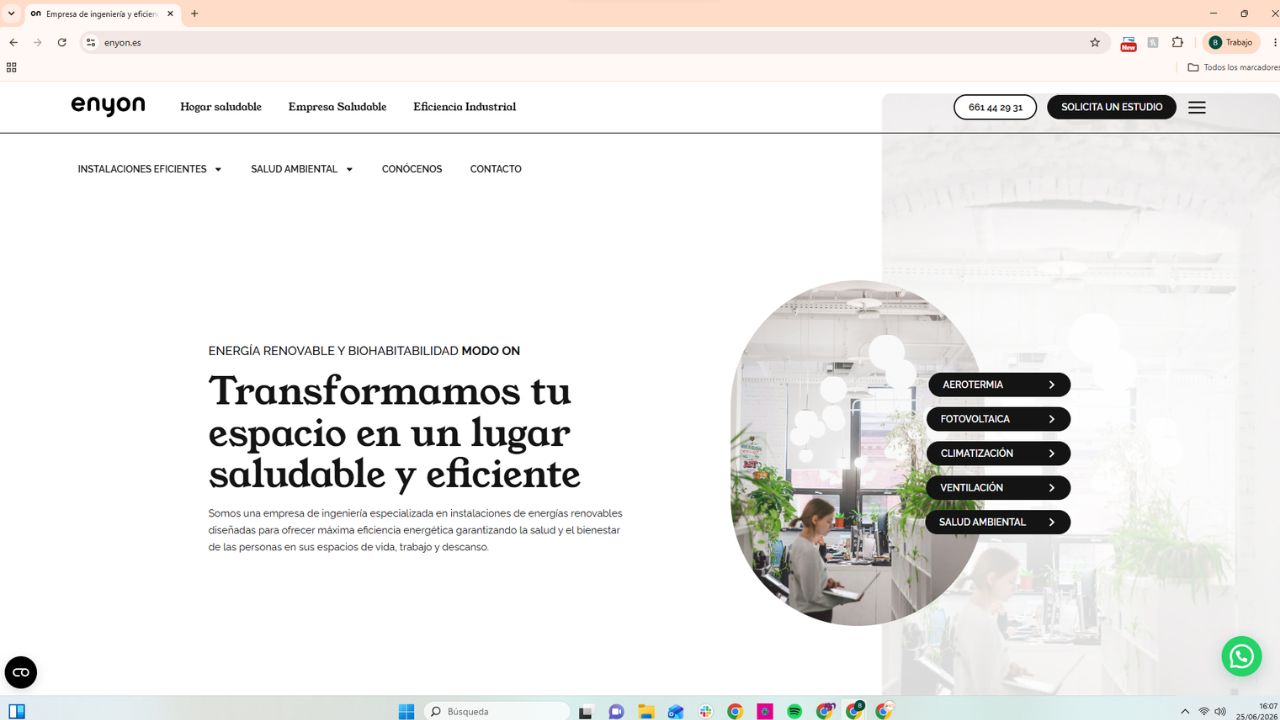Bookmark page with star icon
This screenshot has width=1280, height=720.
(x=1095, y=43)
